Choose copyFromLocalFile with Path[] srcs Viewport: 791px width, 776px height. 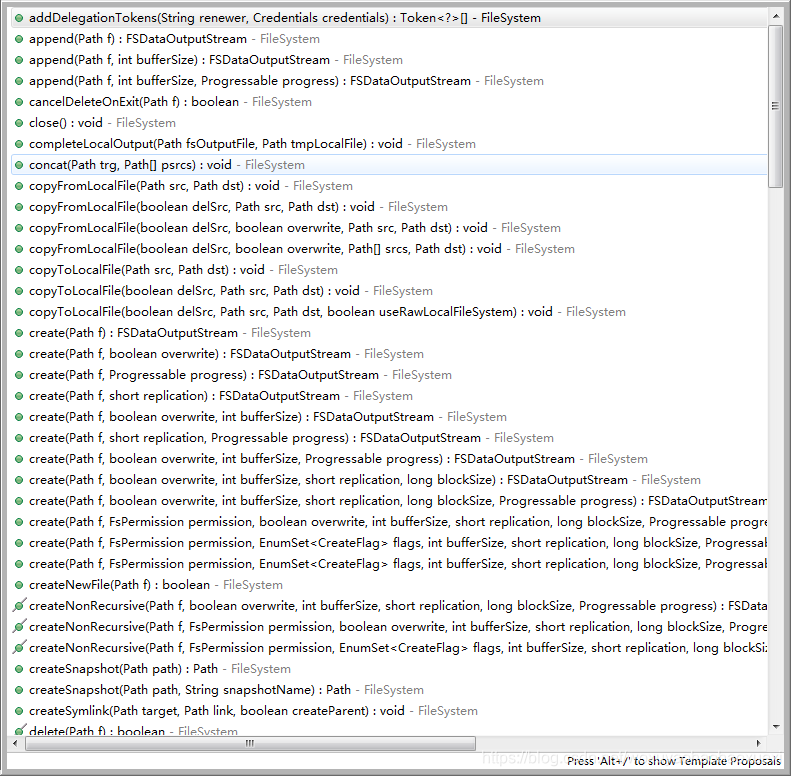388,249
